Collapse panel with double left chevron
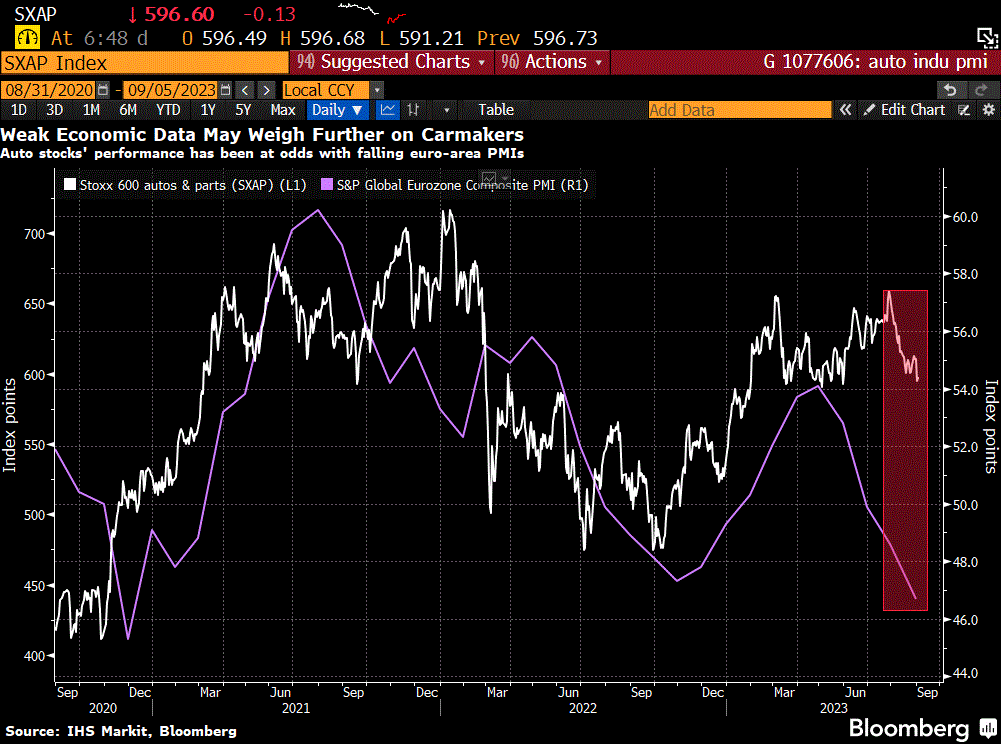The width and height of the screenshot is (1001, 744). 845,110
